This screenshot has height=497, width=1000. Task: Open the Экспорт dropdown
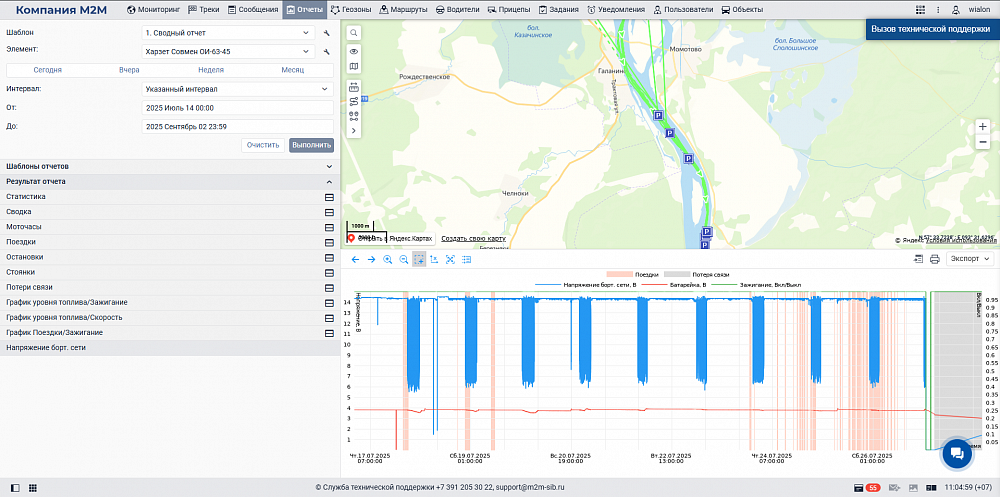point(969,258)
